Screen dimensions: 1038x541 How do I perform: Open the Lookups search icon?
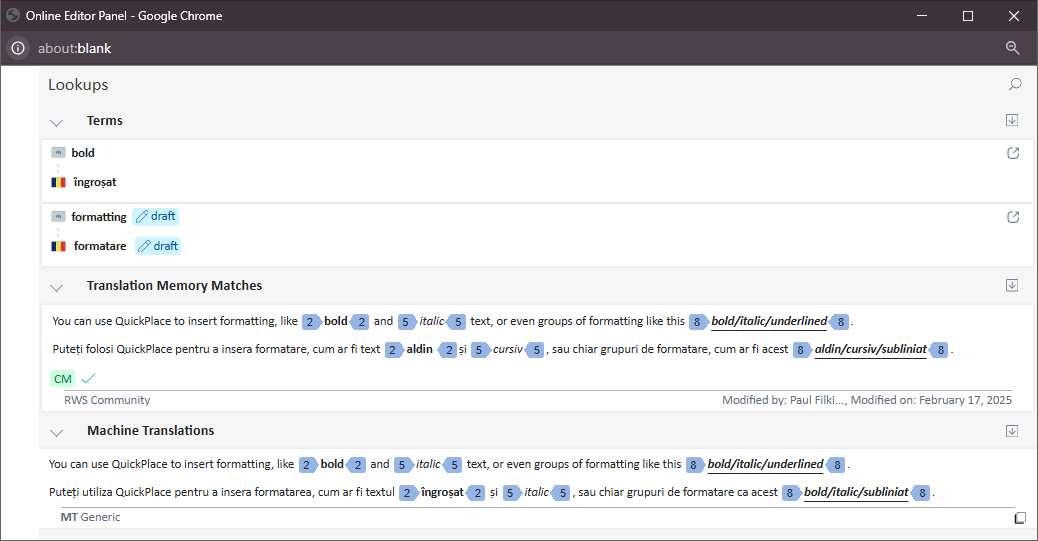coord(1015,84)
